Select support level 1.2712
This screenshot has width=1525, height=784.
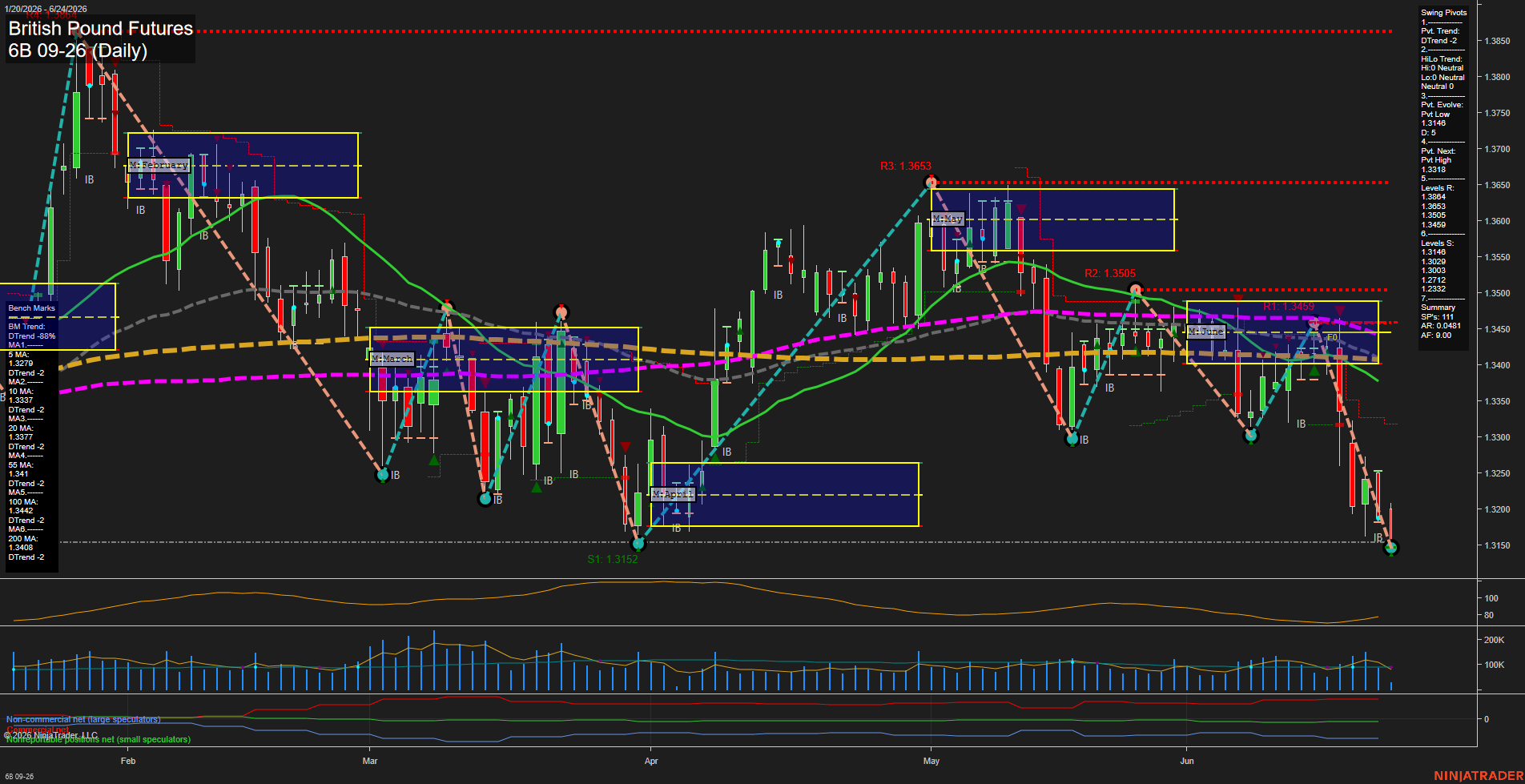[1434, 280]
